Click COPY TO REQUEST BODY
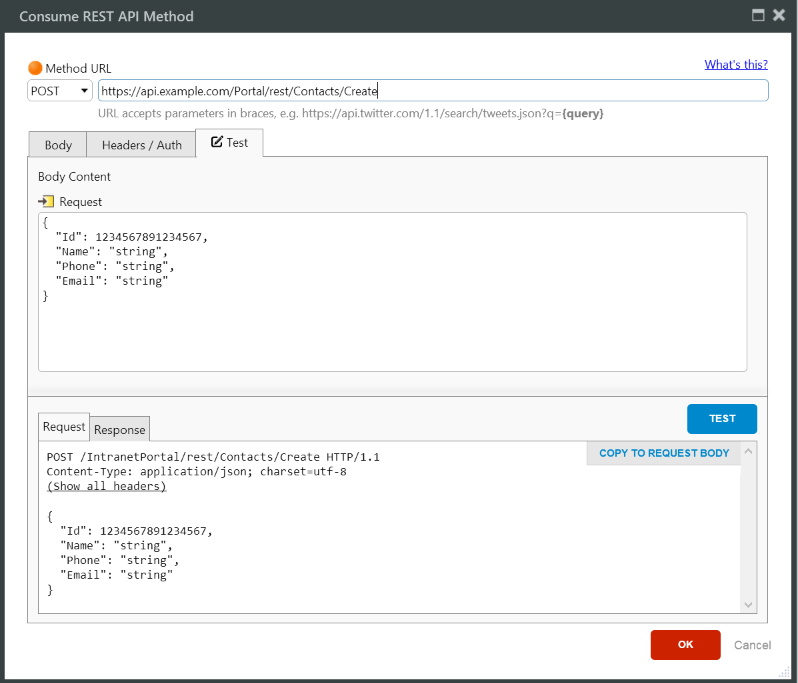The height and width of the screenshot is (683, 798). pos(664,453)
